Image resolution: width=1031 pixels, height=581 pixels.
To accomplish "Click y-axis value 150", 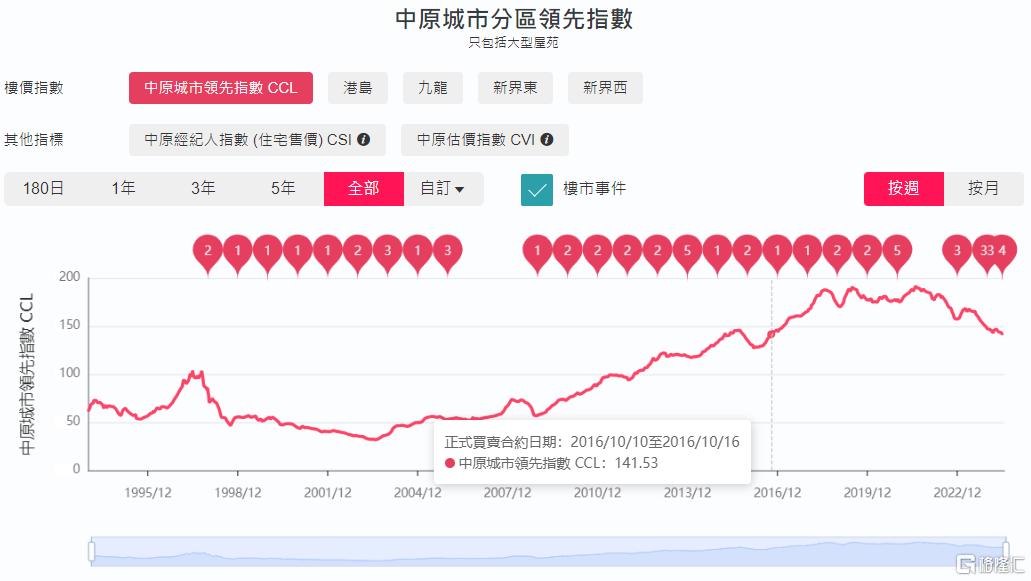I will click(x=70, y=325).
